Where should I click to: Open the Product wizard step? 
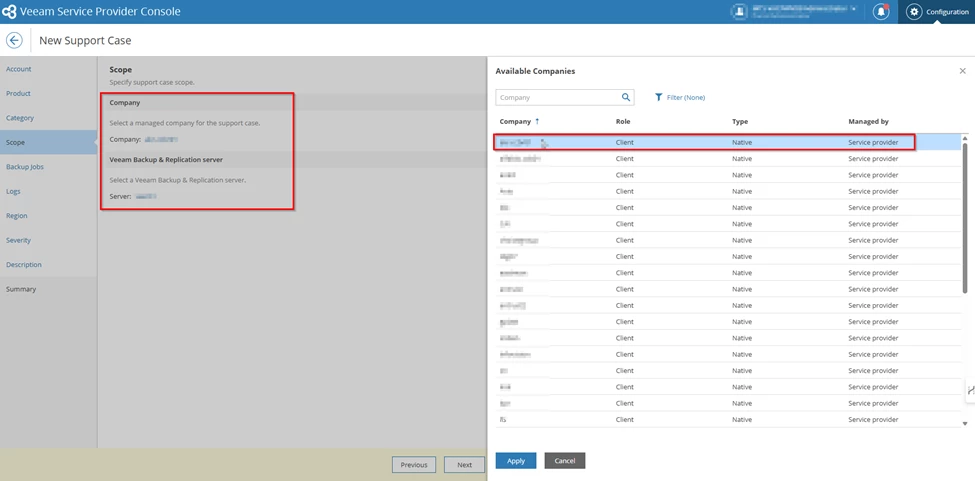(18, 93)
